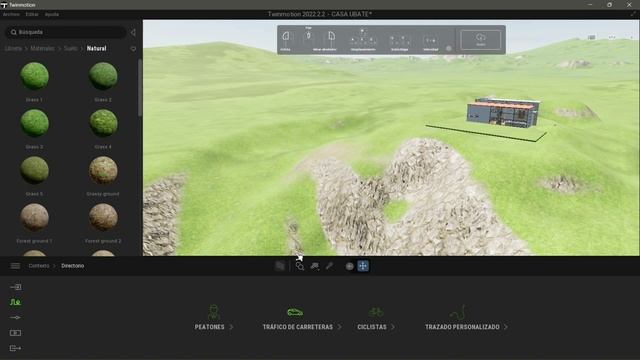This screenshot has width=640, height=360.
Task: Select the Directorio breadcrumb entry
Action: (73, 266)
